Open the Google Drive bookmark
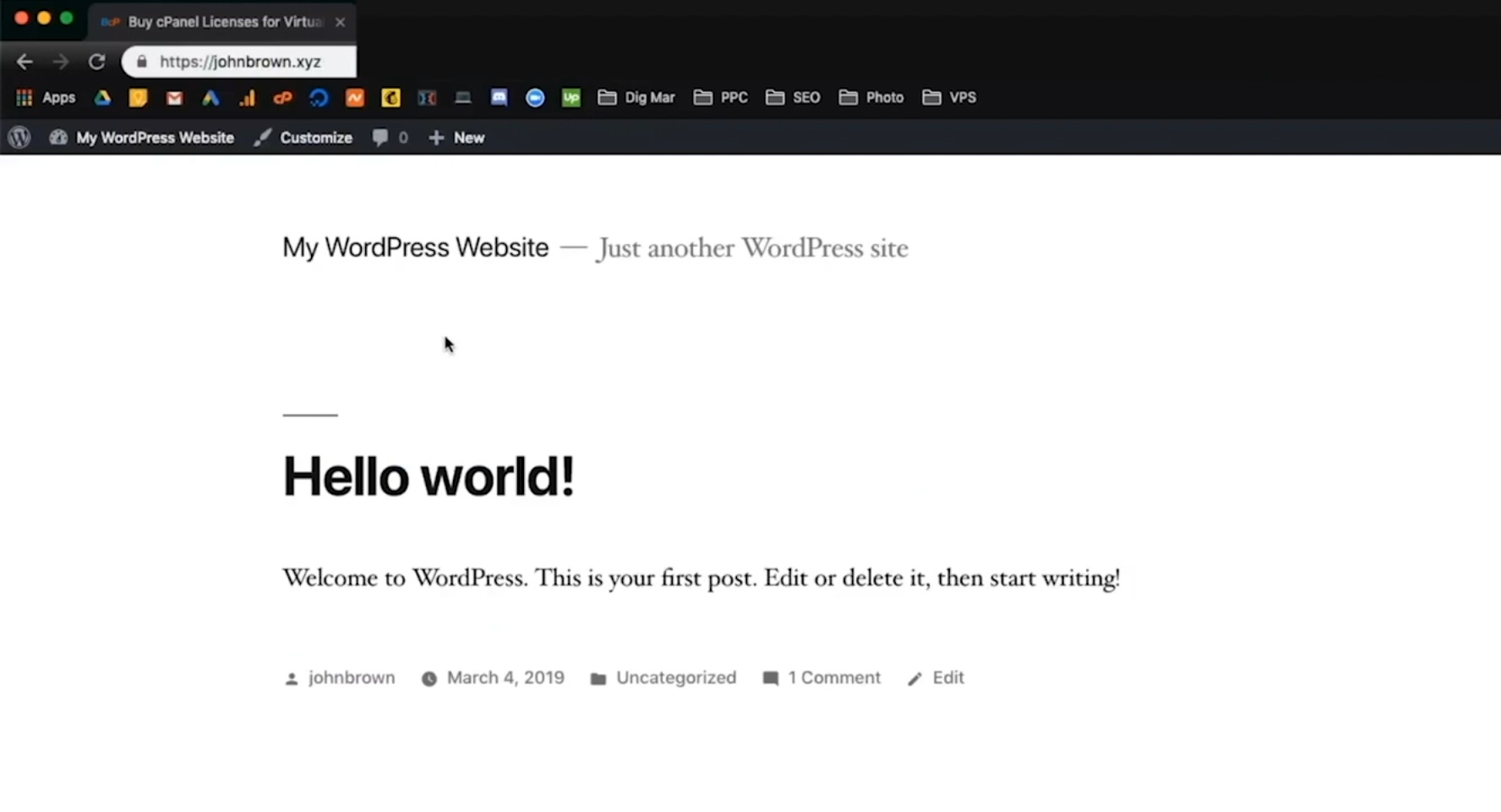Screen dimensions: 1501x812 [102, 98]
